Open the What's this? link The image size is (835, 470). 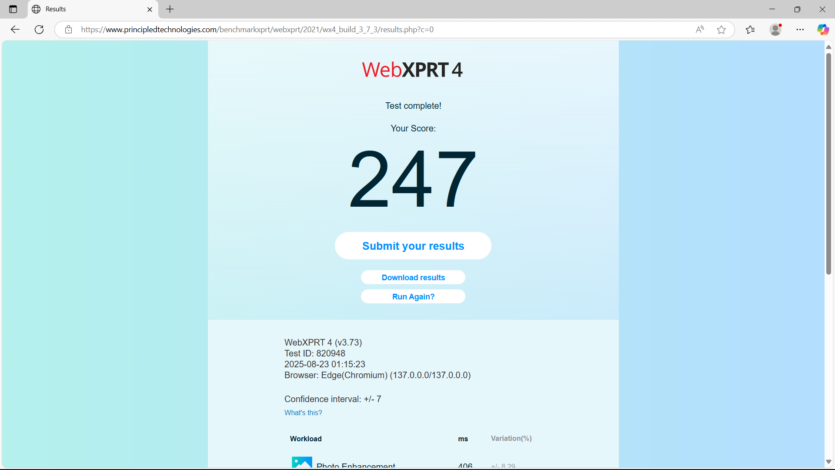point(303,413)
